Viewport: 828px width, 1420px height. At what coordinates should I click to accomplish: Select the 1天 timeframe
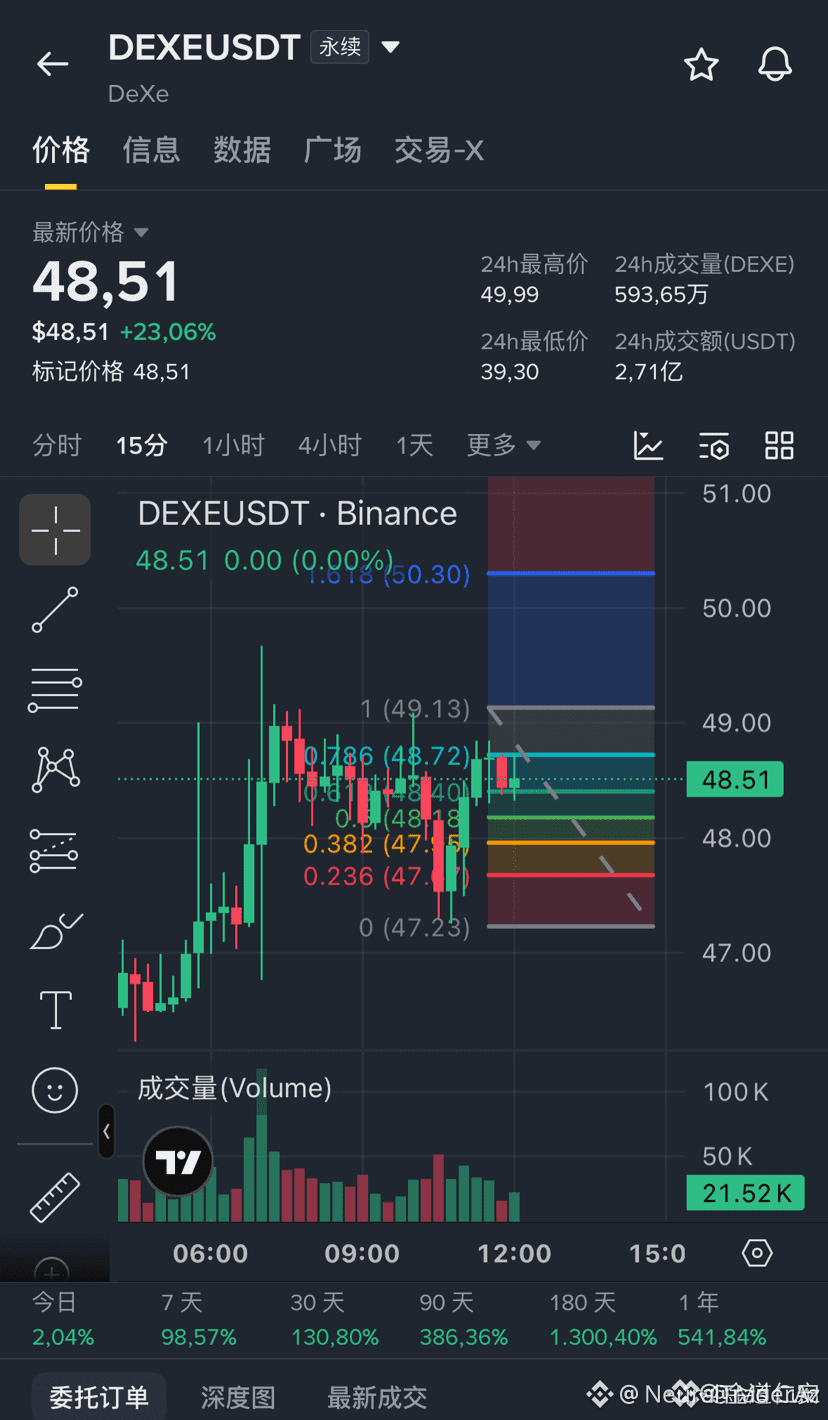pyautogui.click(x=414, y=445)
